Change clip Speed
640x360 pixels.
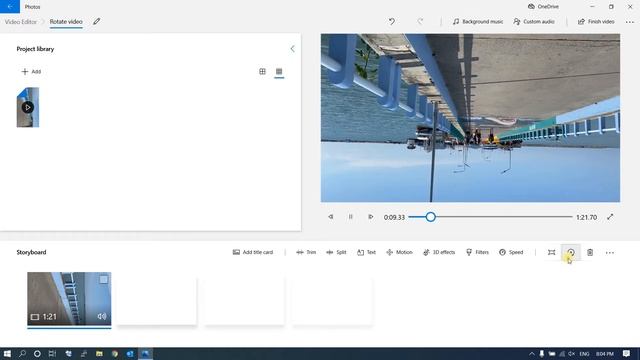[x=511, y=252]
